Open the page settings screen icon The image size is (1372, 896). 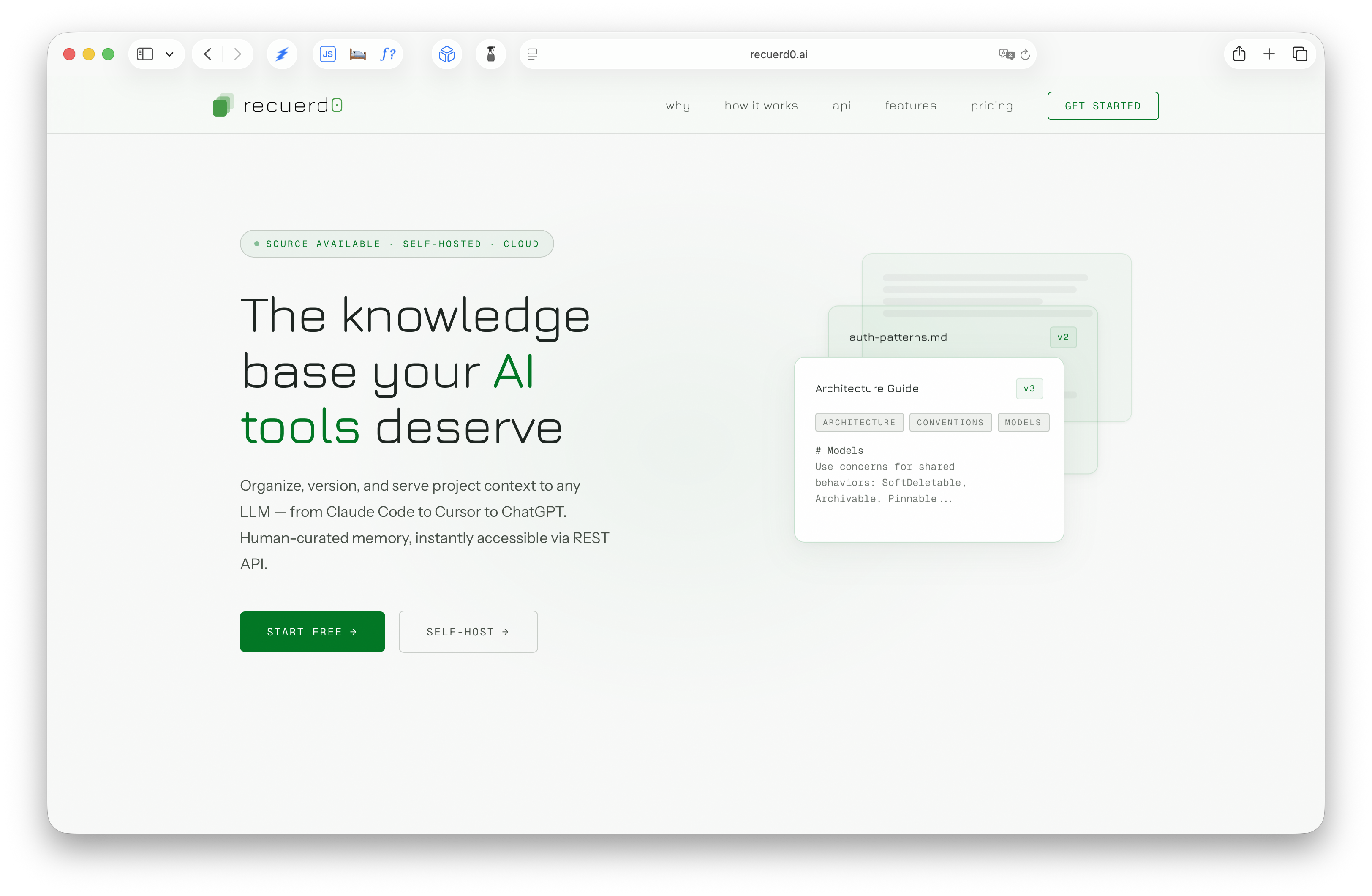(x=532, y=54)
